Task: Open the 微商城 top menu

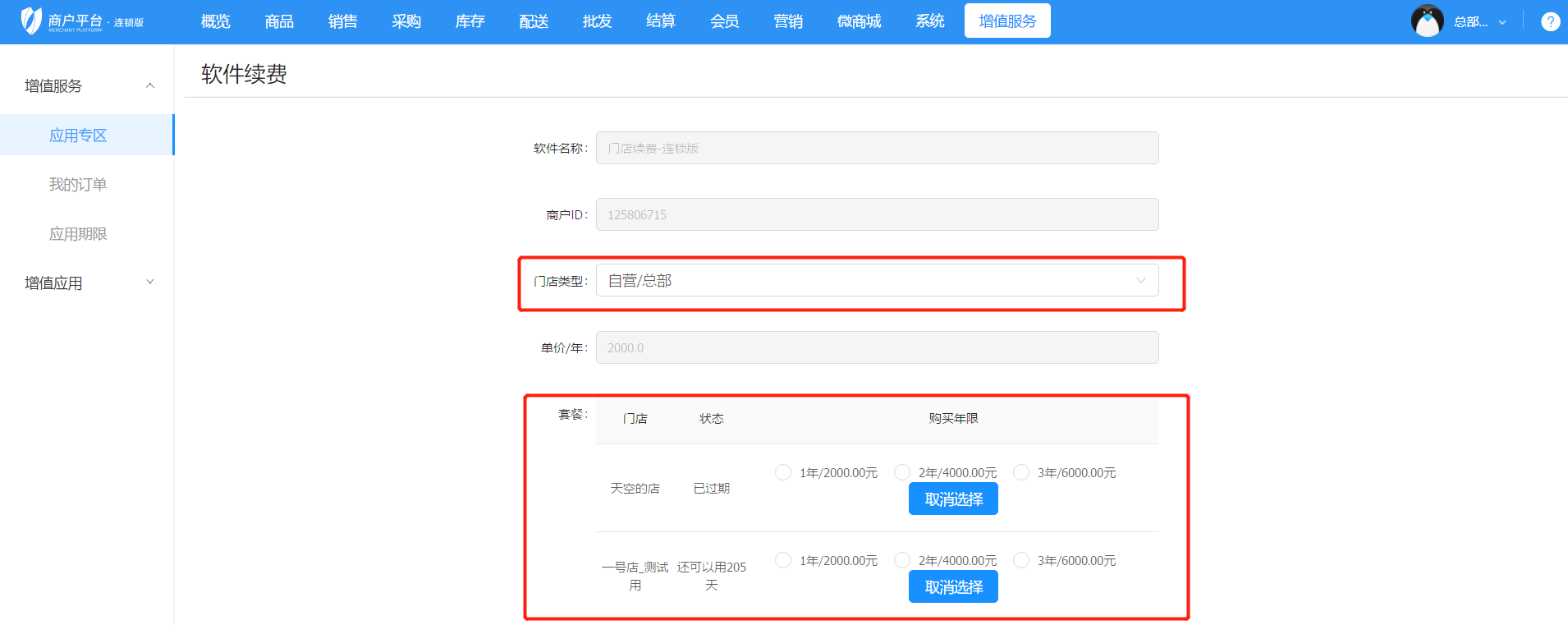Action: click(859, 21)
